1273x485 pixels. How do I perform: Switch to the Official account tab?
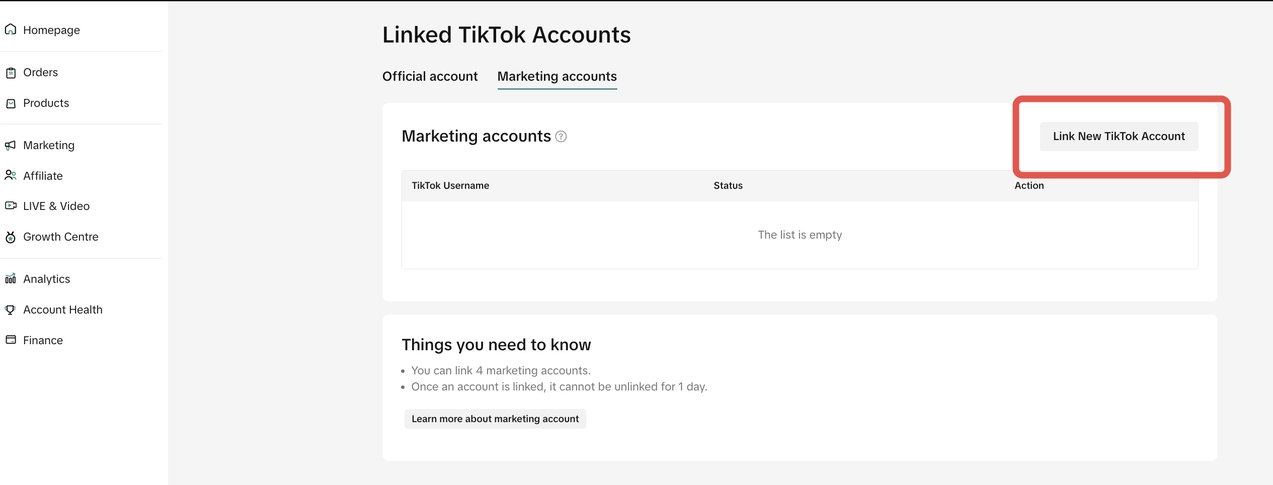(x=430, y=76)
